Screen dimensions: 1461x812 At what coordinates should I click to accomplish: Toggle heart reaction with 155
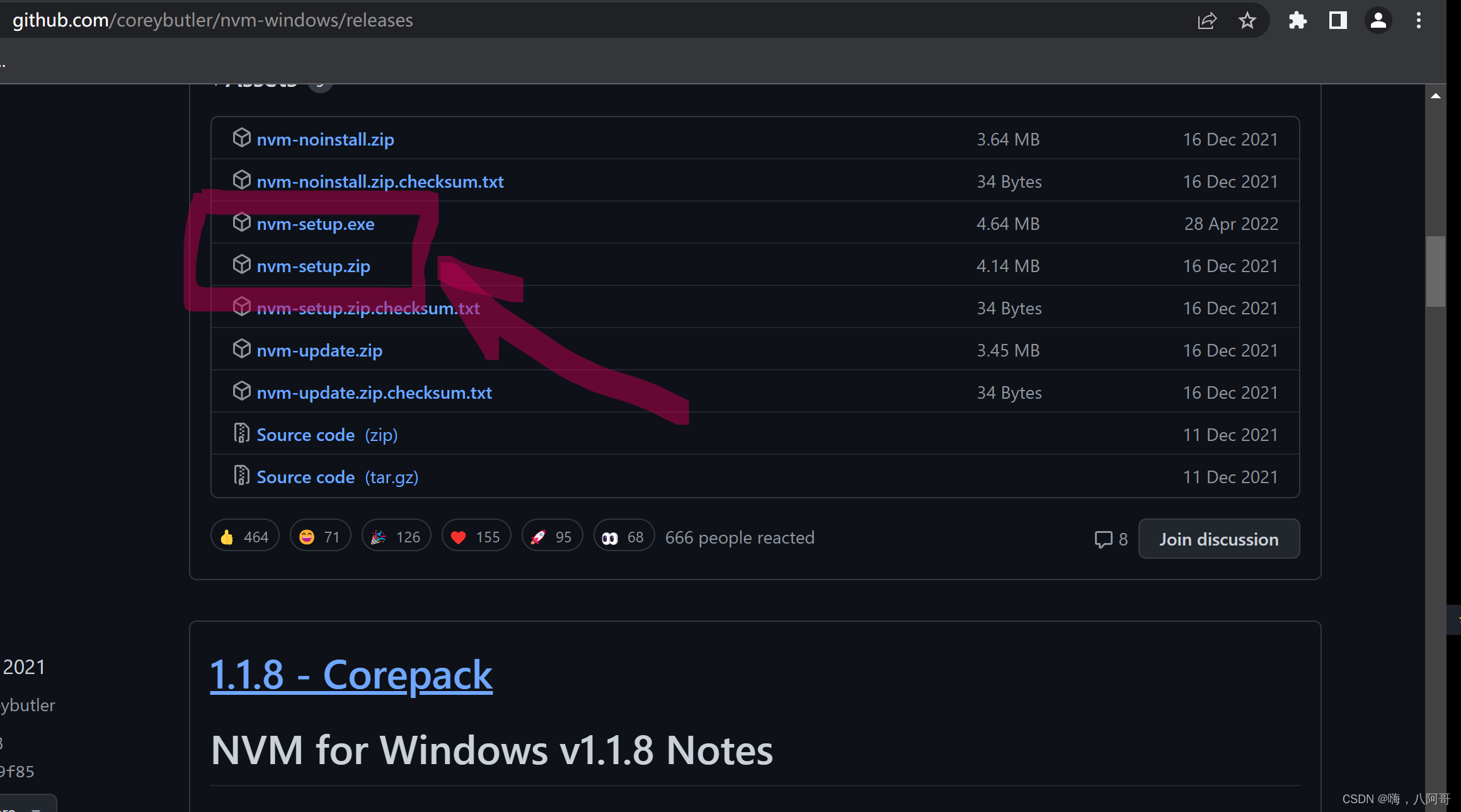pos(476,536)
